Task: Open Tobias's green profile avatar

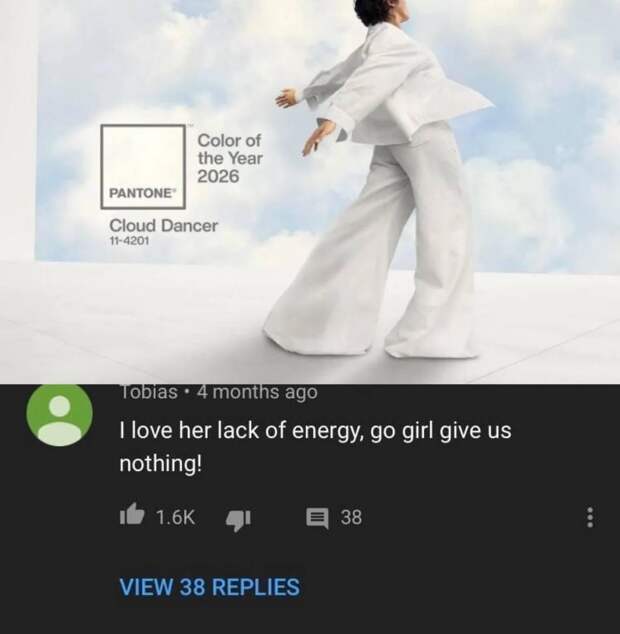Action: (59, 413)
